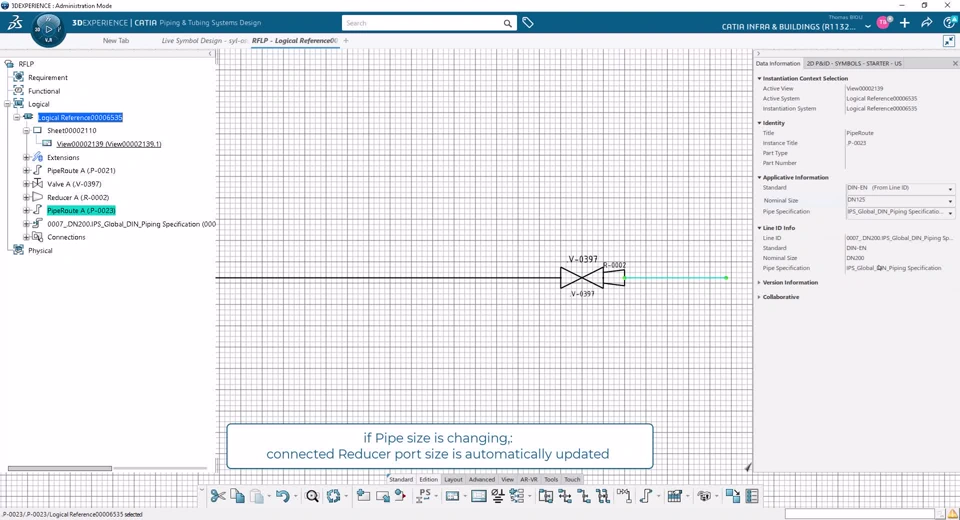
Task: Open the 3DEXPERIENCE compass
Action: click(48, 29)
